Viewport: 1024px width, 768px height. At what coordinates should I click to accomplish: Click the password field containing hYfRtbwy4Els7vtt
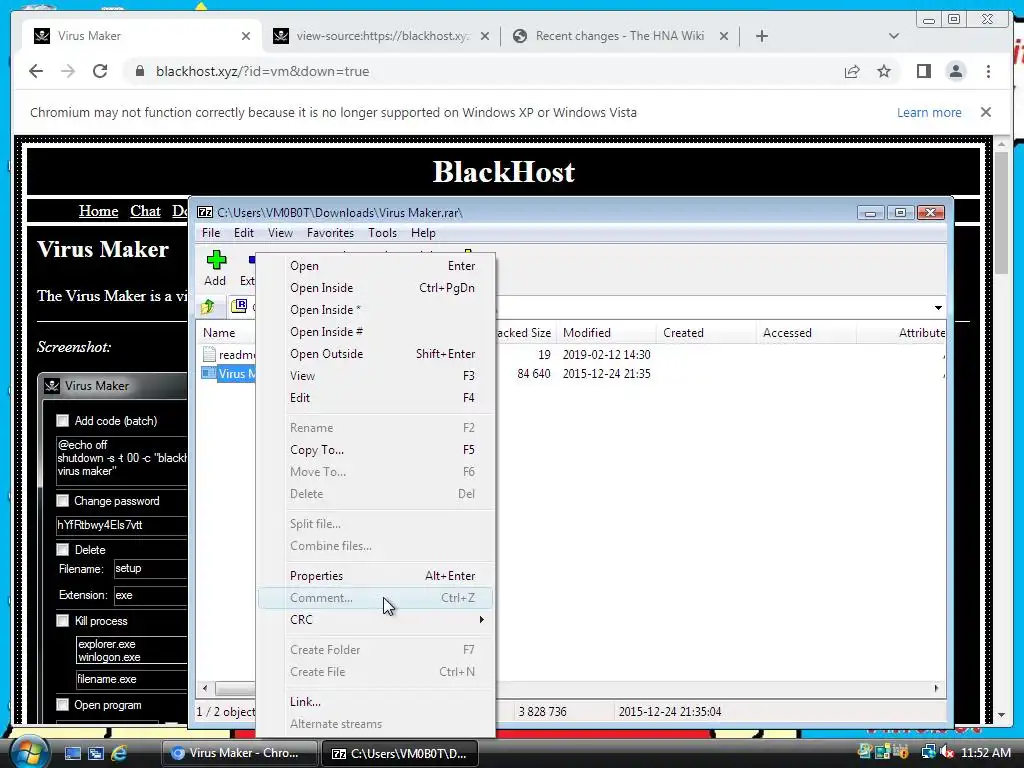pyautogui.click(x=121, y=525)
